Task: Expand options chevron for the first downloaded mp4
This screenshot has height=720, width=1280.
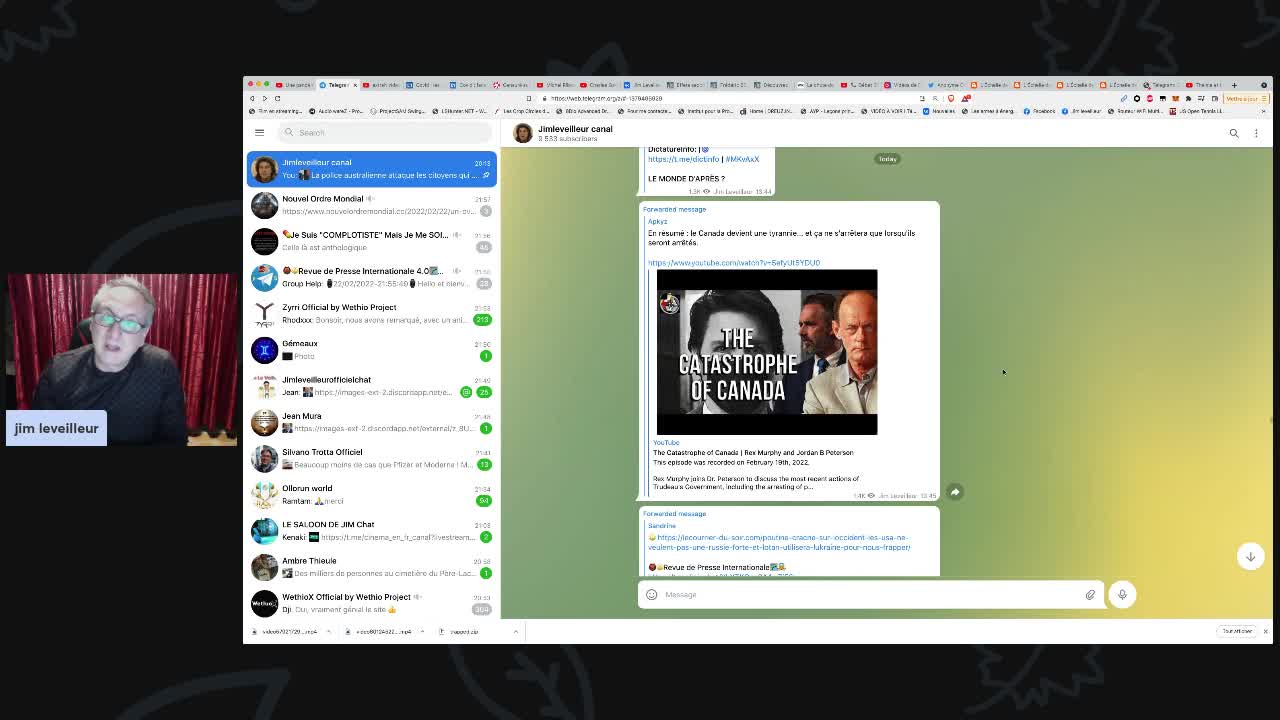Action: (x=329, y=632)
